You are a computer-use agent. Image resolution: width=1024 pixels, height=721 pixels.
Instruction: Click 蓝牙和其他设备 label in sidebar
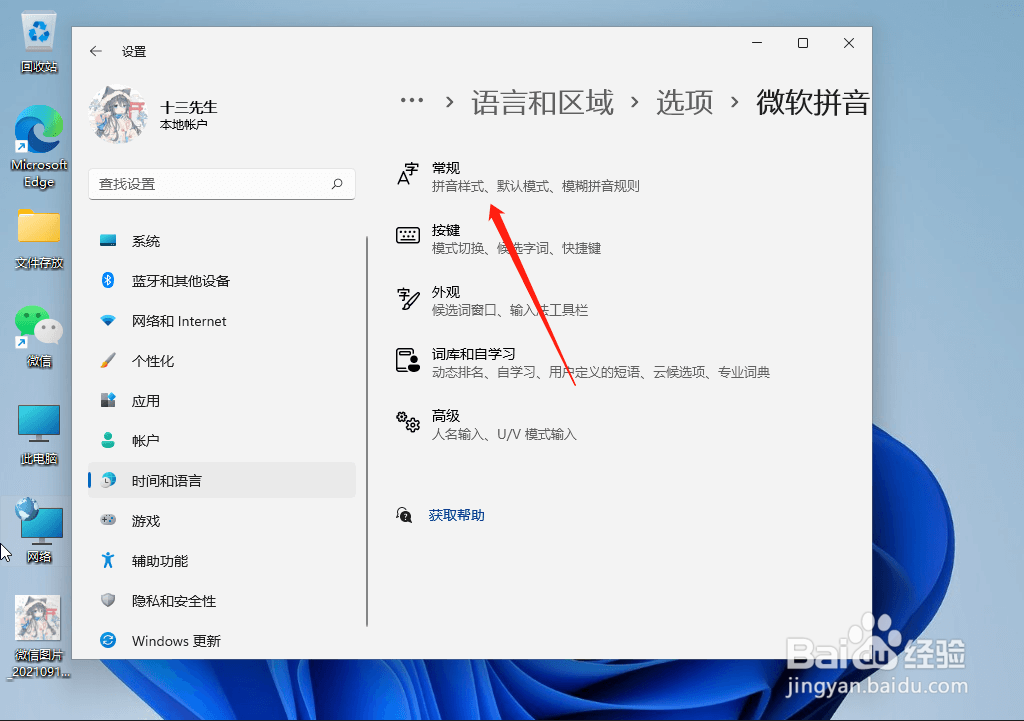pos(181,281)
